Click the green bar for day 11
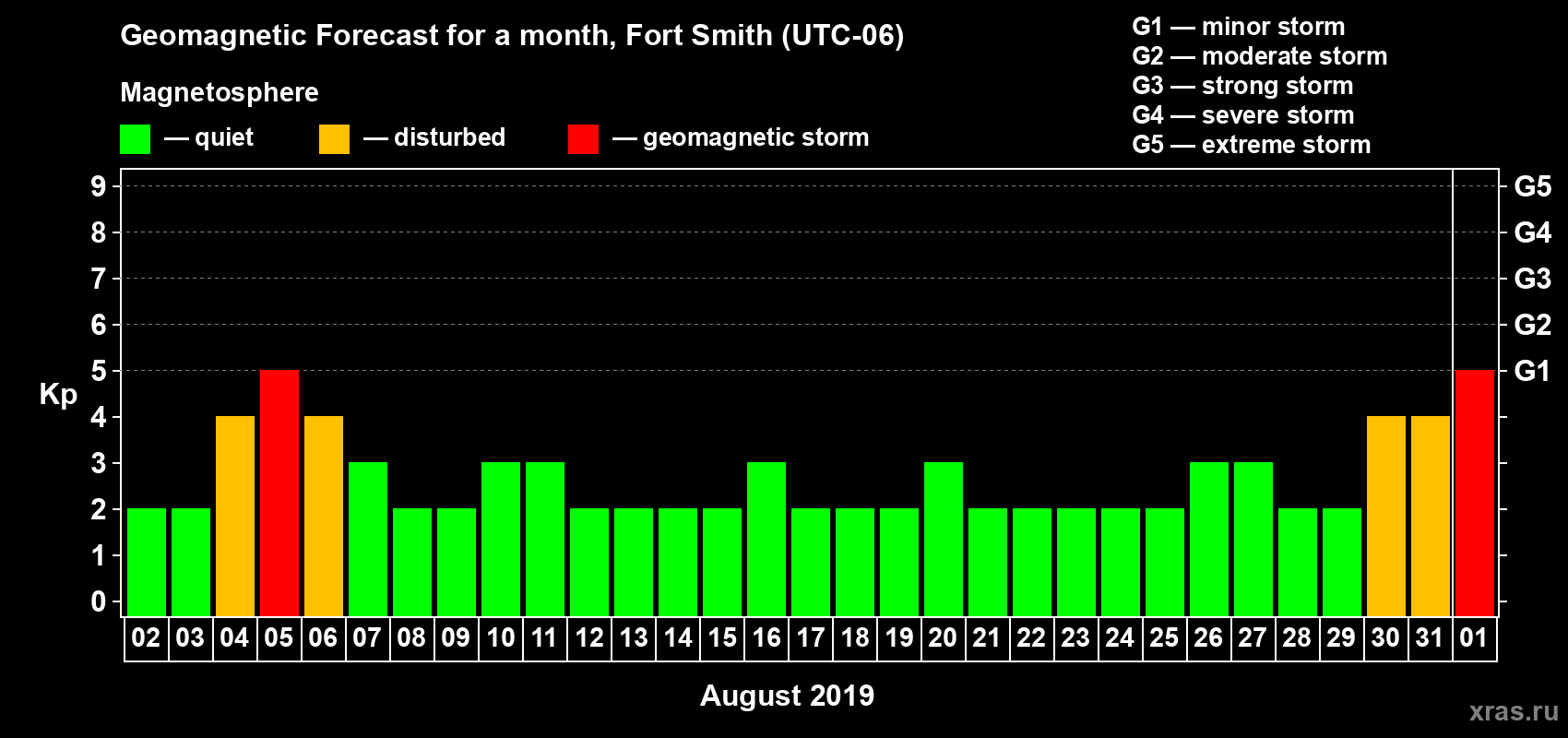 pos(545,539)
